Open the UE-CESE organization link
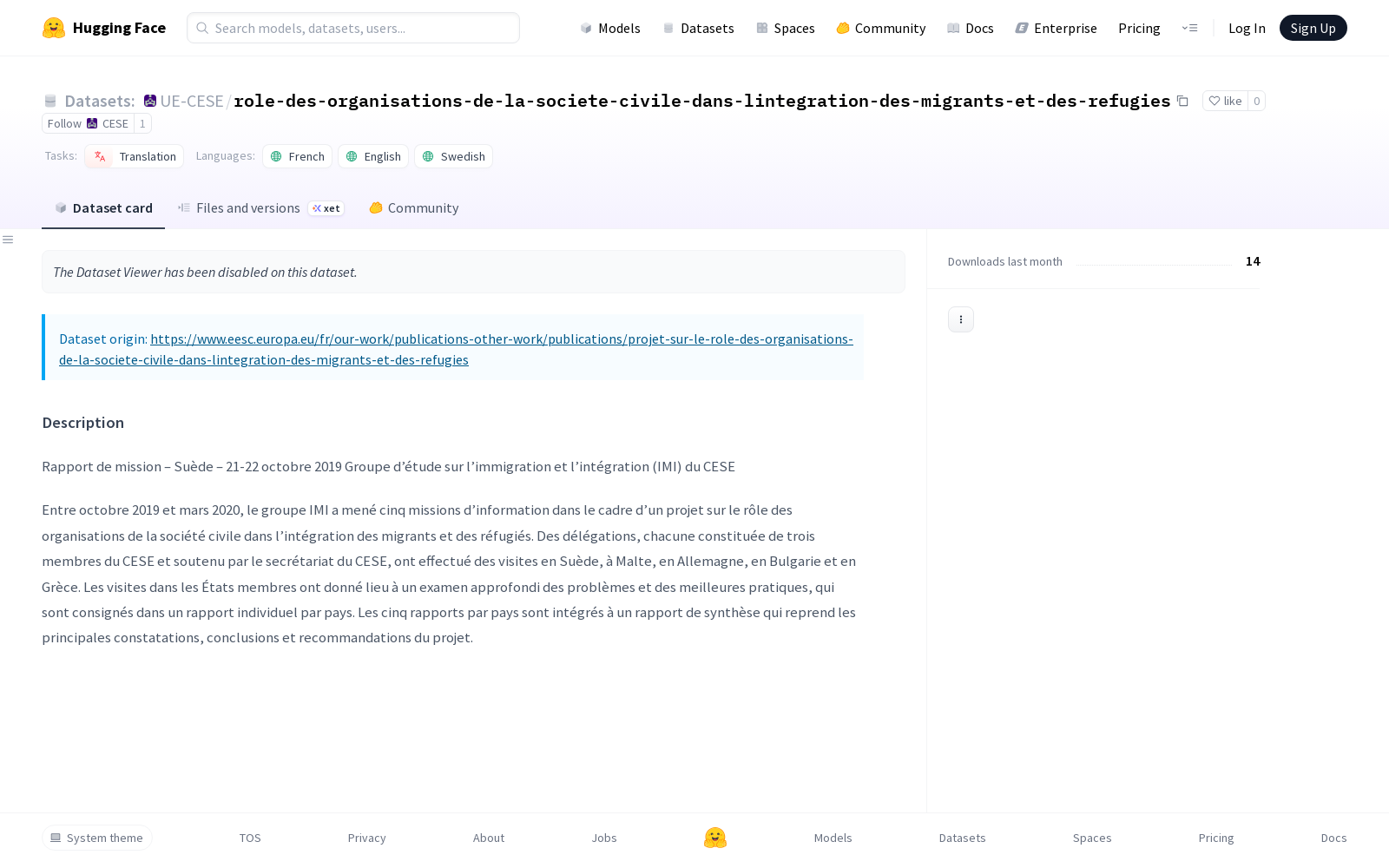Viewport: 1389px width, 868px height. [192, 101]
